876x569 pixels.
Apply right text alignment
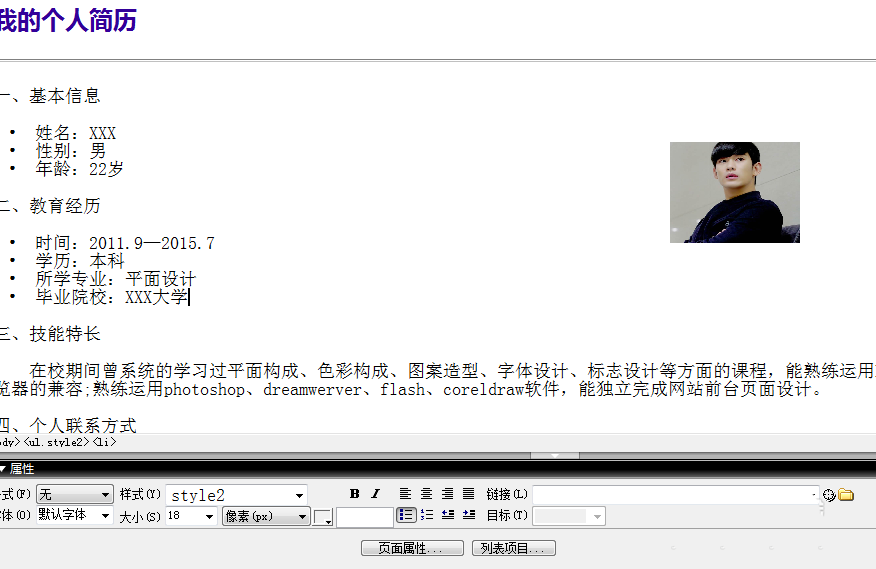447,494
